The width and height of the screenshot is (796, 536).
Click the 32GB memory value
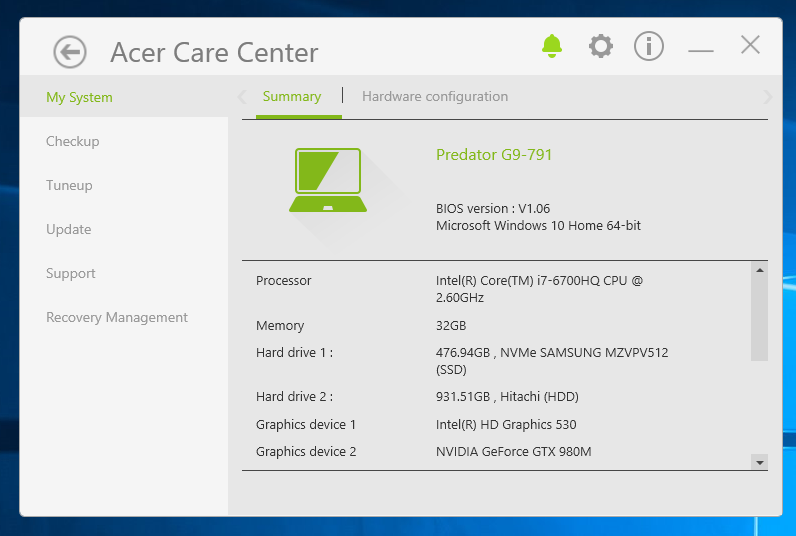(x=451, y=325)
